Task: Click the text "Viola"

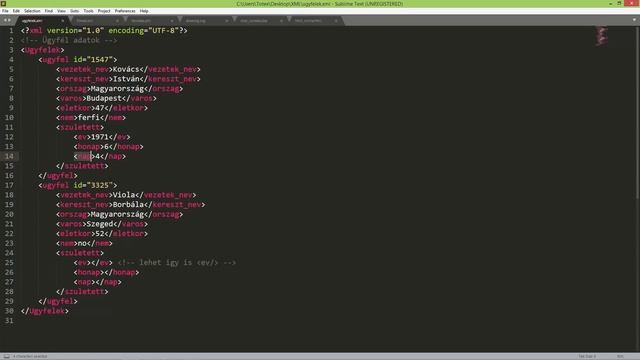Action: pos(124,195)
